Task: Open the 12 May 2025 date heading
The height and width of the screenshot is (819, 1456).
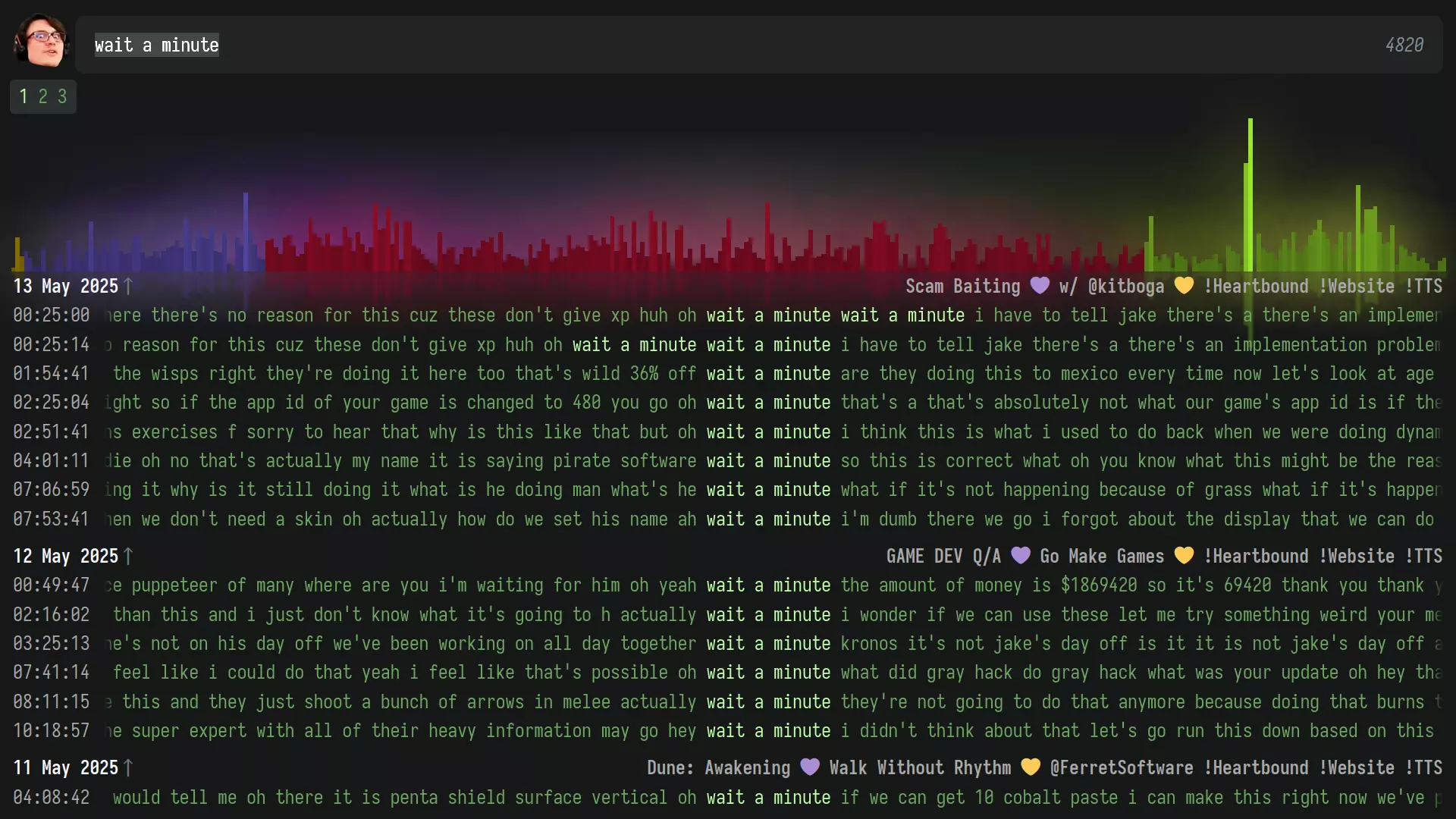Action: tap(66, 556)
